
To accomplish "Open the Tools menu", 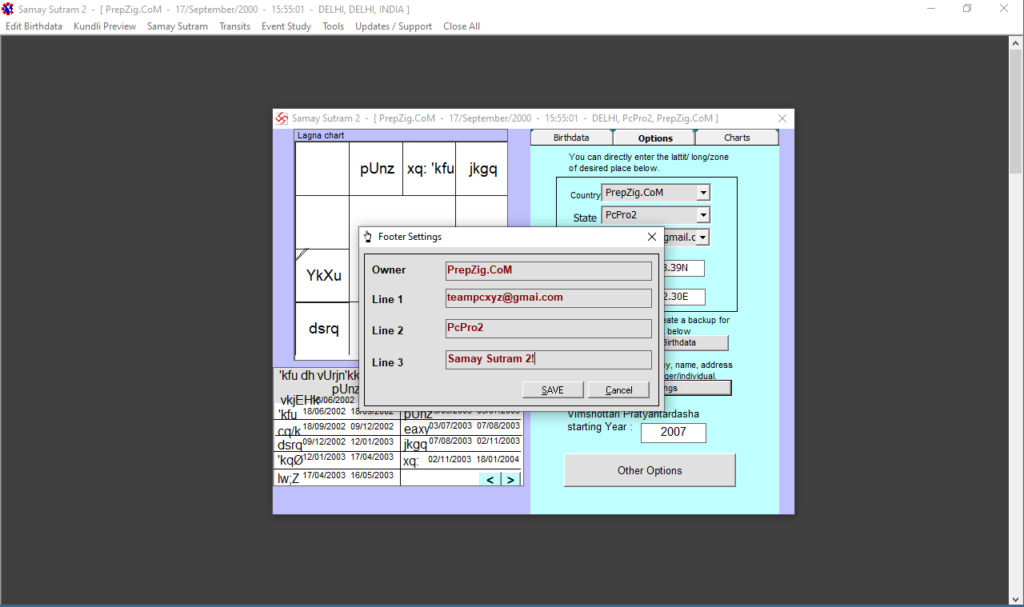I will pyautogui.click(x=333, y=26).
